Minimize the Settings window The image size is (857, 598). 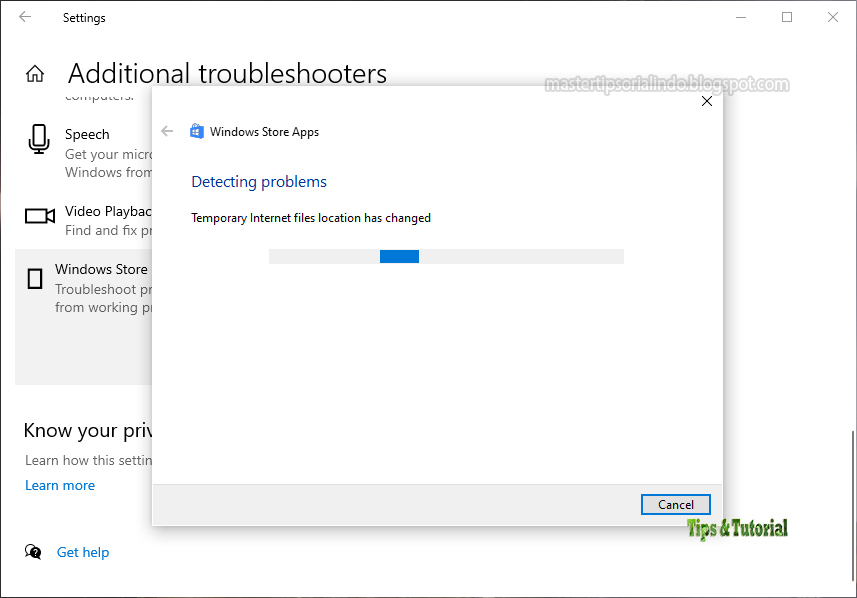[741, 17]
